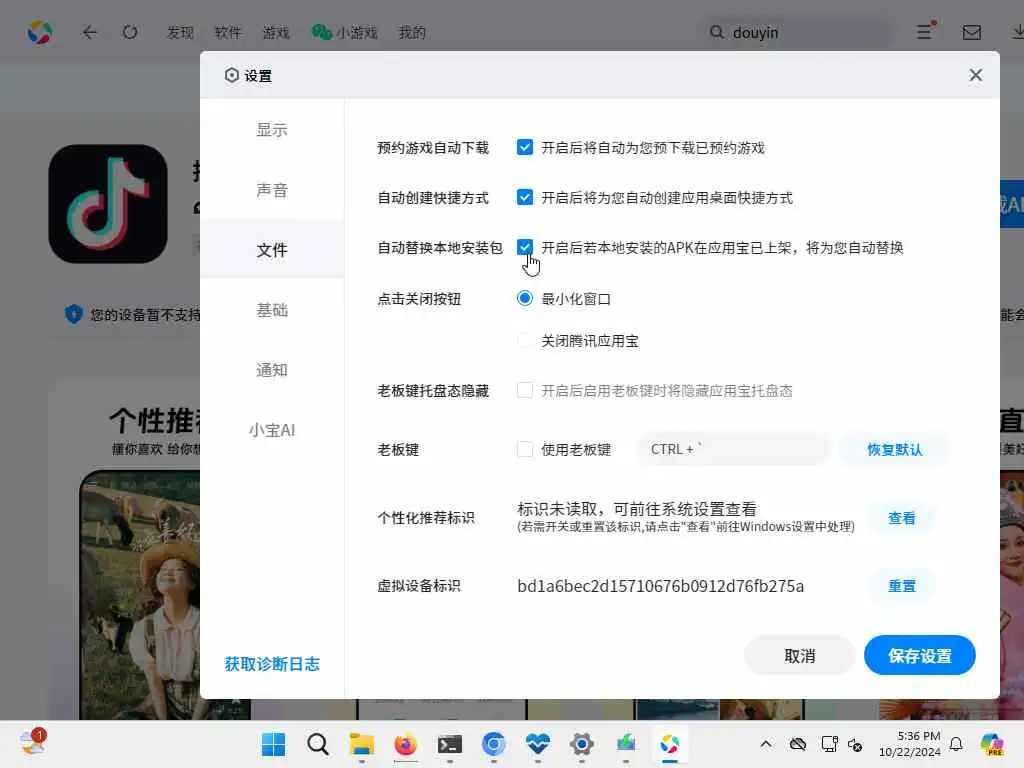This screenshot has height=768, width=1024.
Task: Open 发现 in top navigation
Action: point(180,32)
